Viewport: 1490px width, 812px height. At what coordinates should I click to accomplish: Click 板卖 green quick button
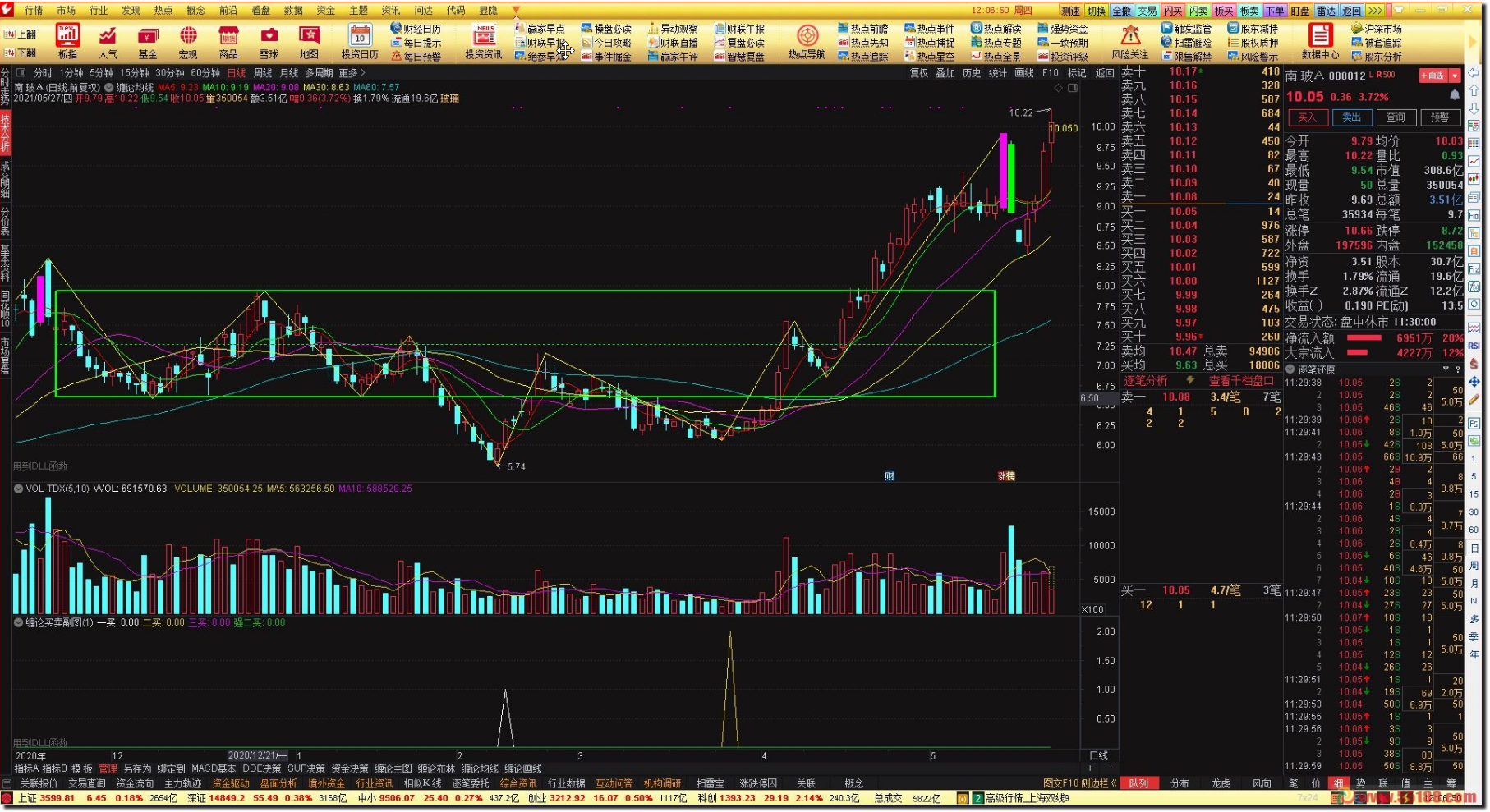(x=1249, y=11)
